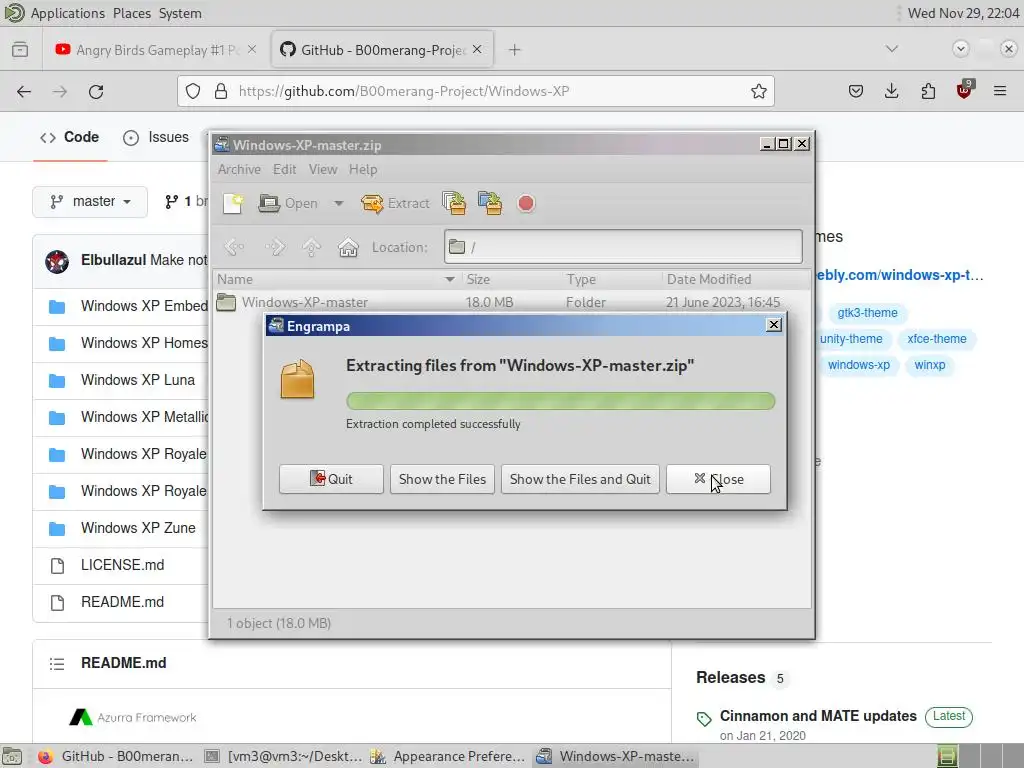Open the Cinnamon and MATE updates release
Image resolution: width=1024 pixels, height=768 pixels.
(818, 716)
